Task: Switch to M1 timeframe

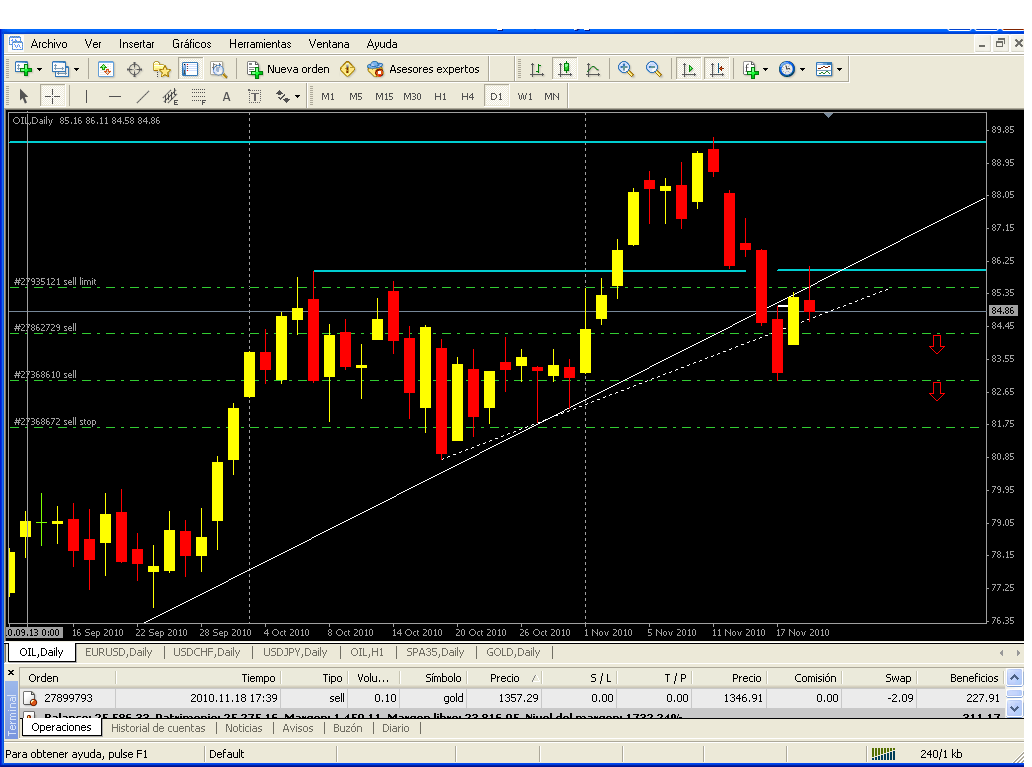Action: tap(328, 97)
